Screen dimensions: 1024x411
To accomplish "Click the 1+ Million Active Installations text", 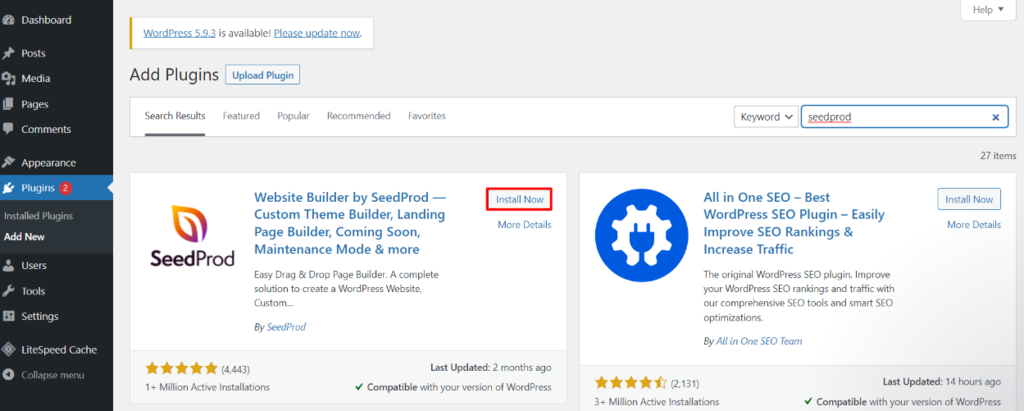I will 208,387.
